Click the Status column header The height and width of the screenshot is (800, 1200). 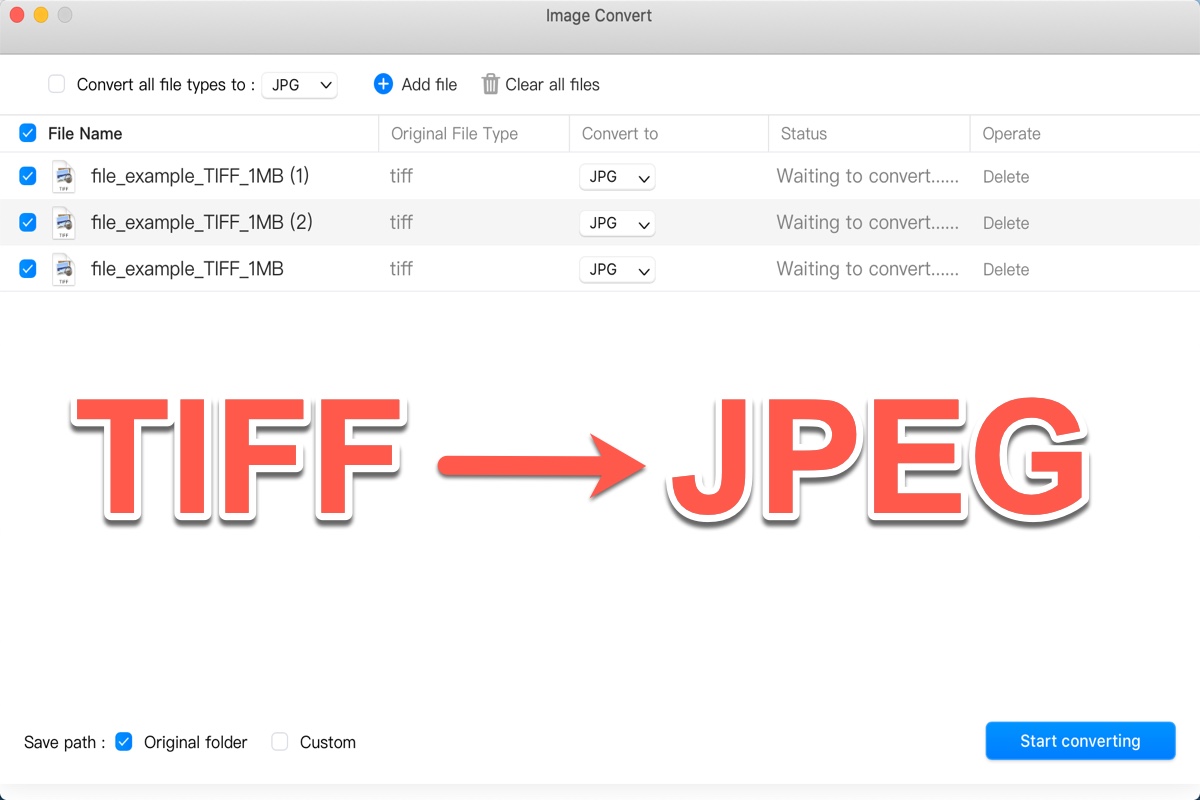point(804,134)
